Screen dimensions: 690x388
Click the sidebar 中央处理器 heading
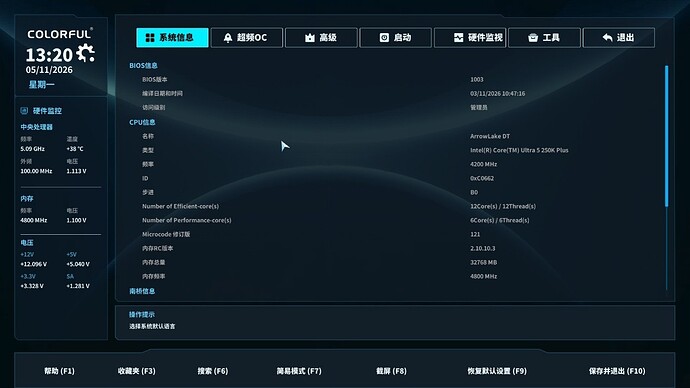pyautogui.click(x=37, y=127)
